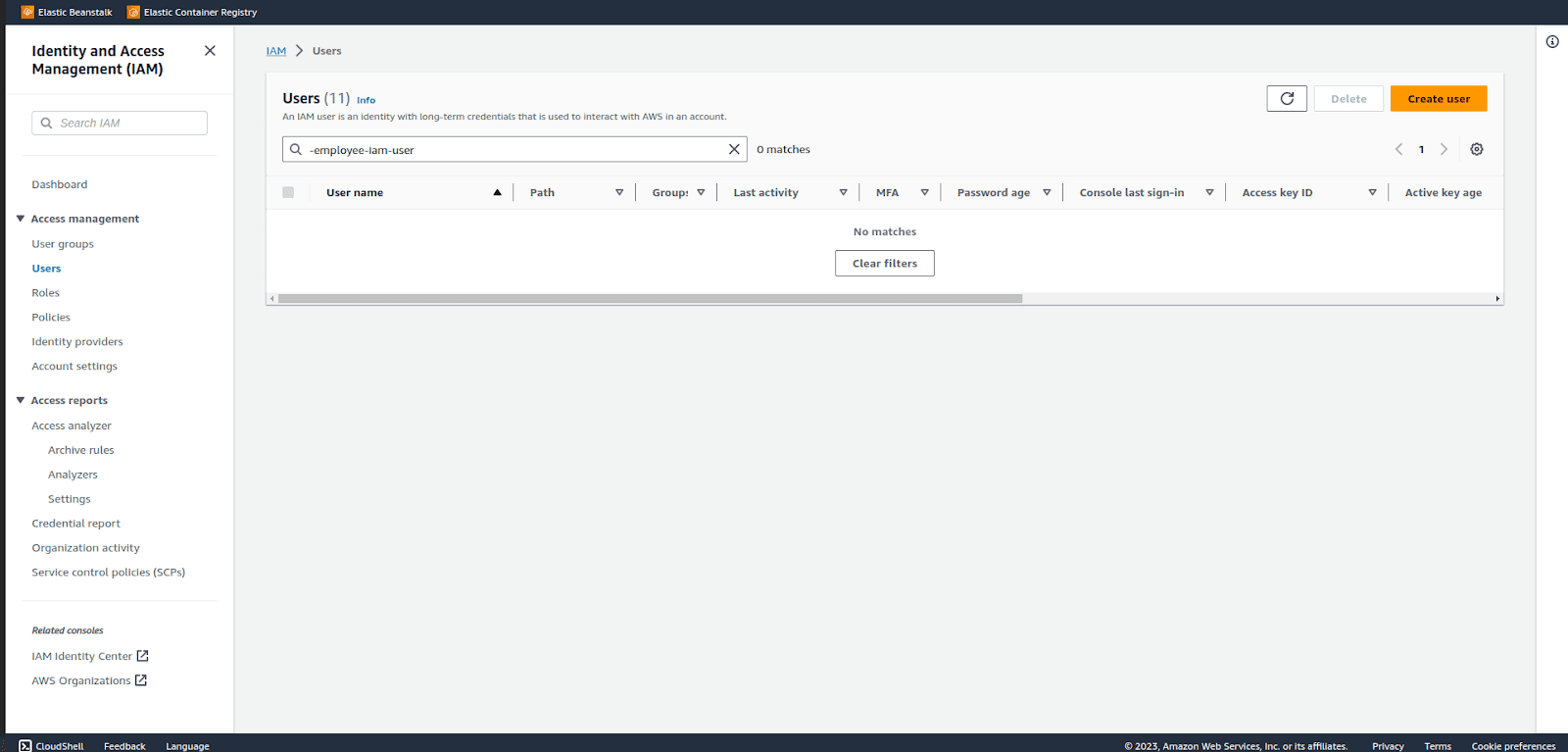Open the Feedback link

coord(124,746)
